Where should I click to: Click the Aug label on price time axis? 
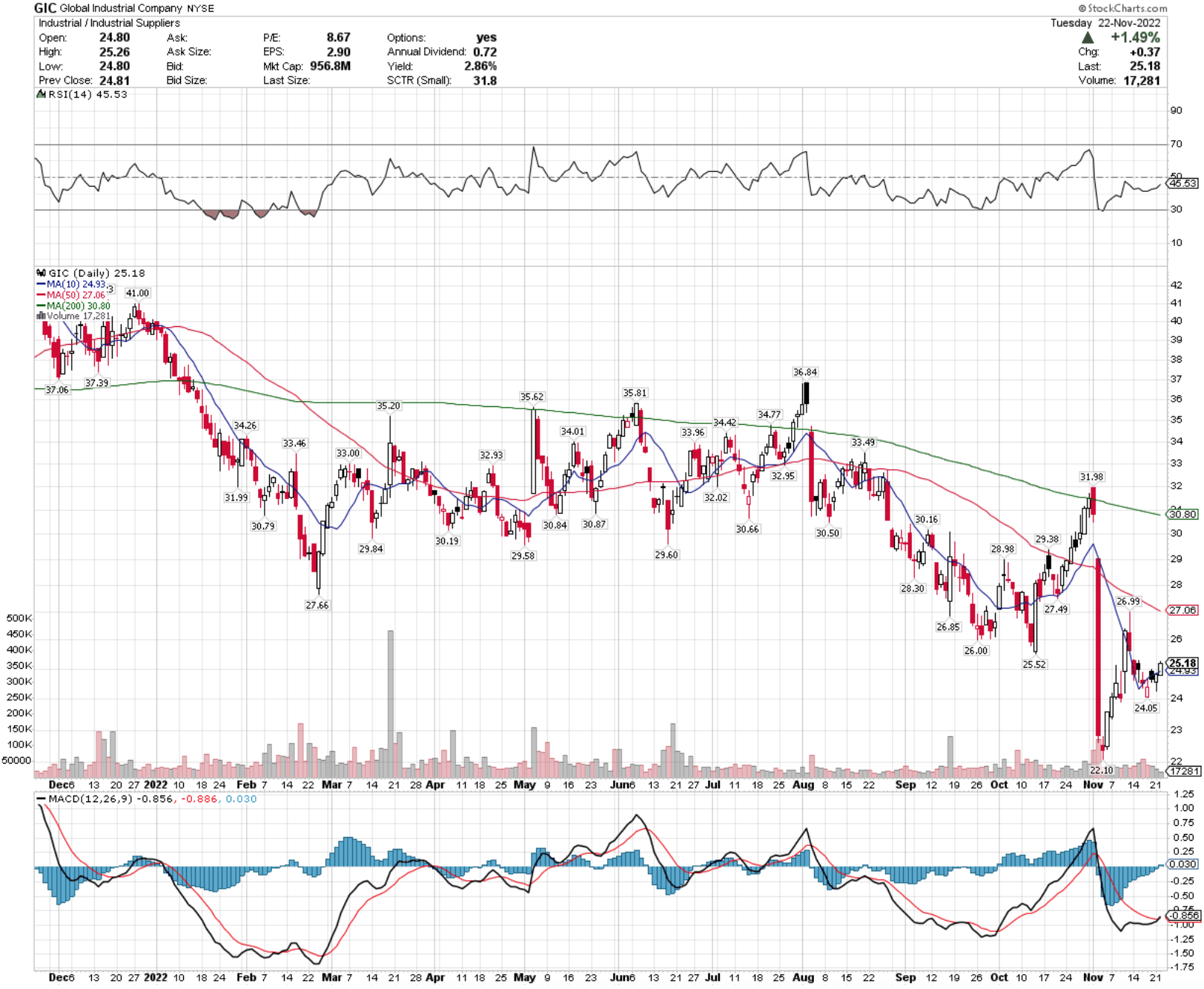(803, 784)
